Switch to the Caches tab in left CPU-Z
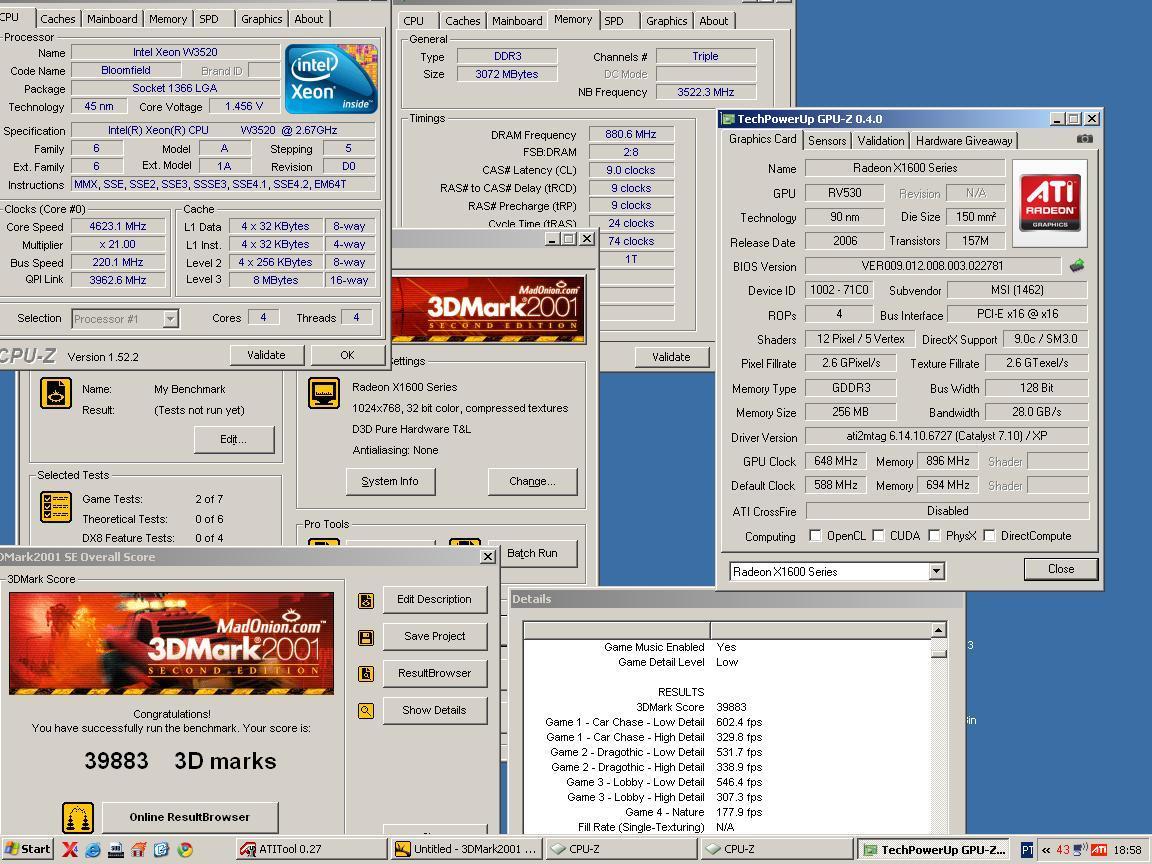 click(57, 19)
